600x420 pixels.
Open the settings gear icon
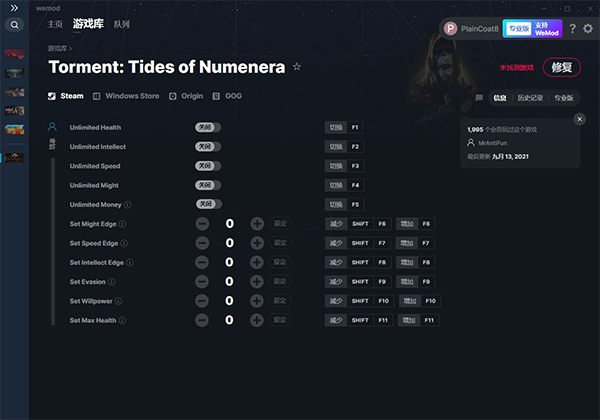588,29
